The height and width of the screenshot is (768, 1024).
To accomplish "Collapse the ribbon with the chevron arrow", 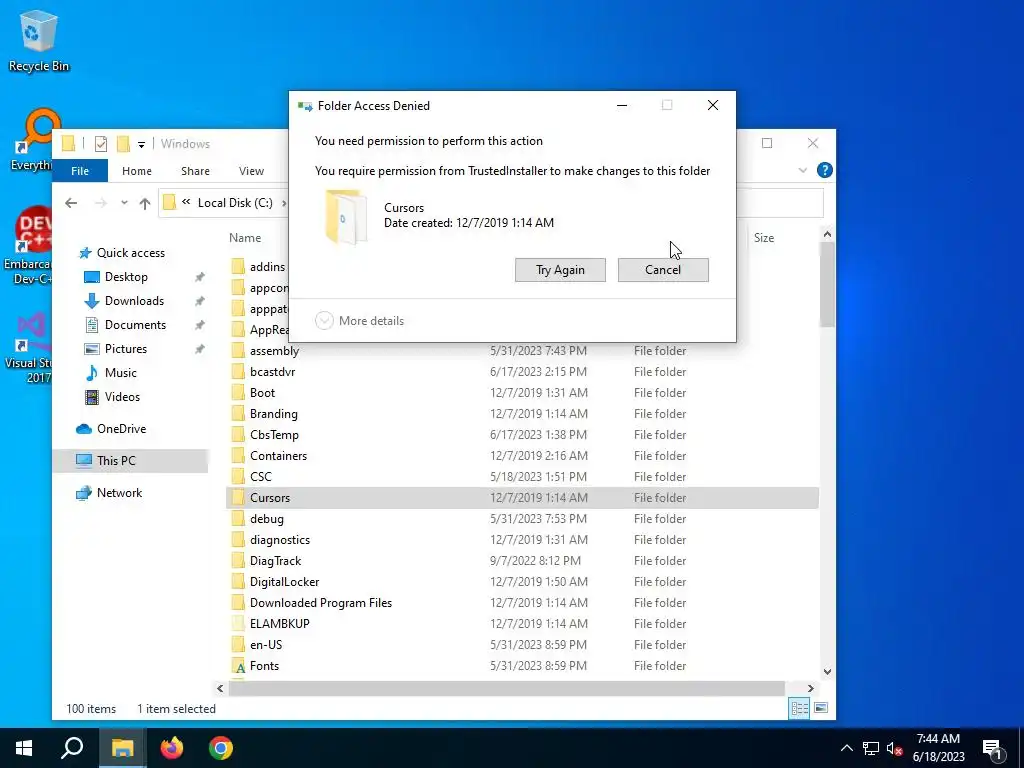I will tap(803, 170).
